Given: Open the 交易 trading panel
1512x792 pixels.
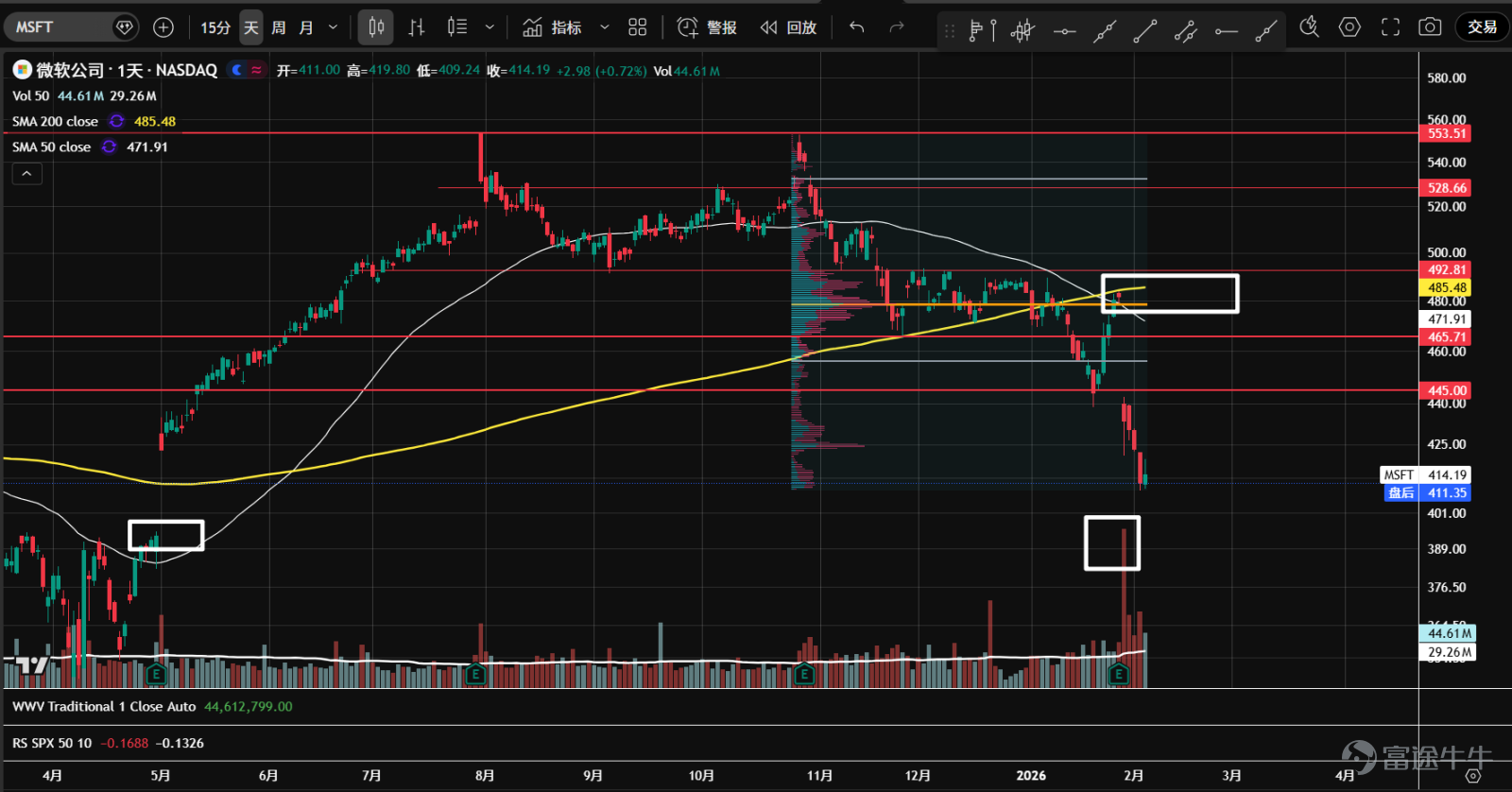Looking at the screenshot, I should [1482, 27].
